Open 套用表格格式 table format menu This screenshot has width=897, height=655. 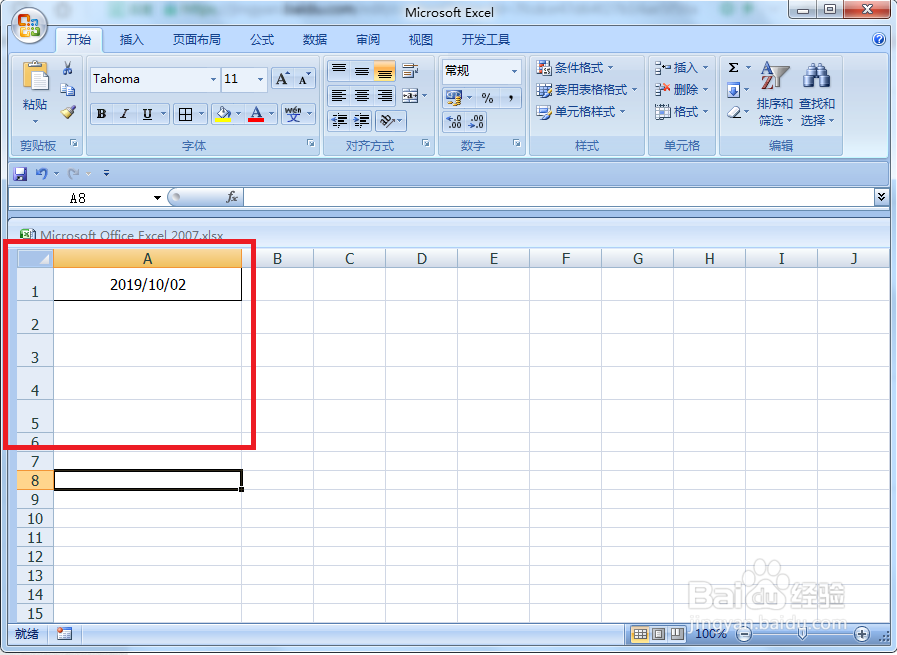point(588,90)
